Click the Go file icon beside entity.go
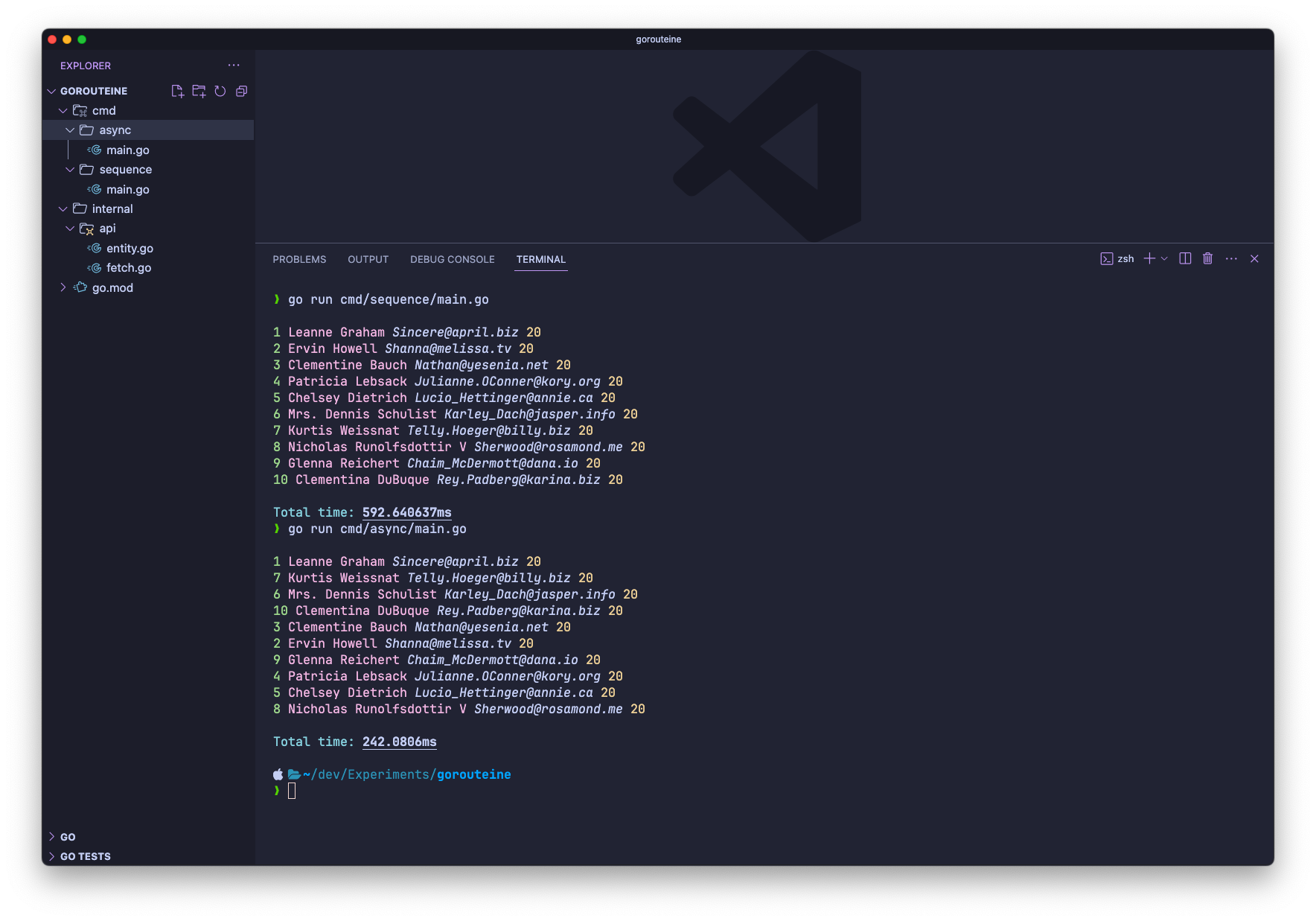Viewport: 1316px width, 921px height. [x=95, y=248]
